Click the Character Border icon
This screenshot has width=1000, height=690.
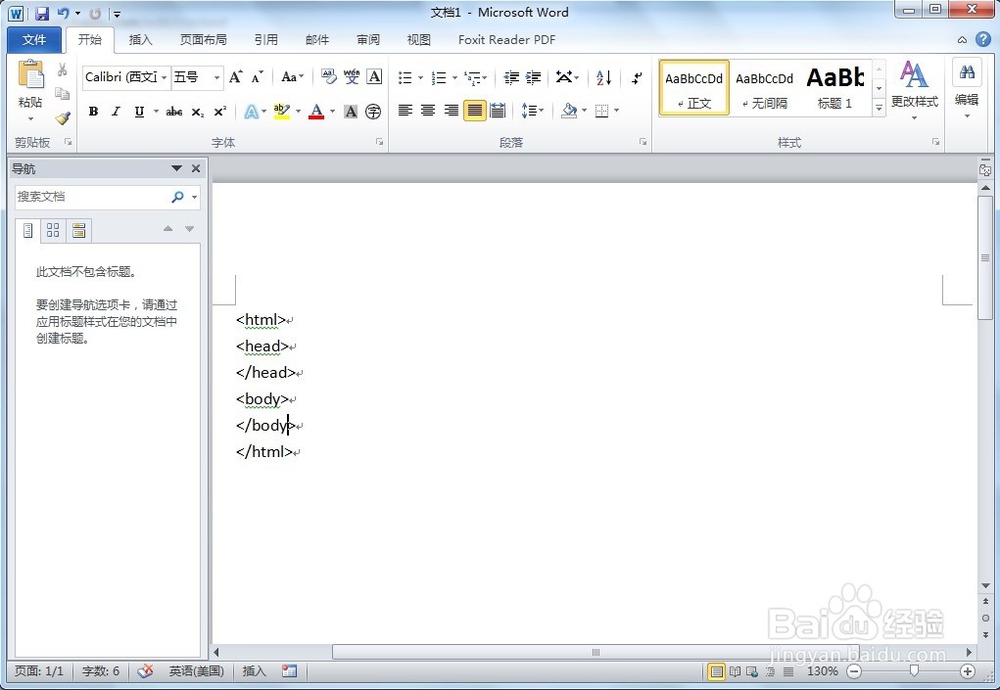[374, 77]
